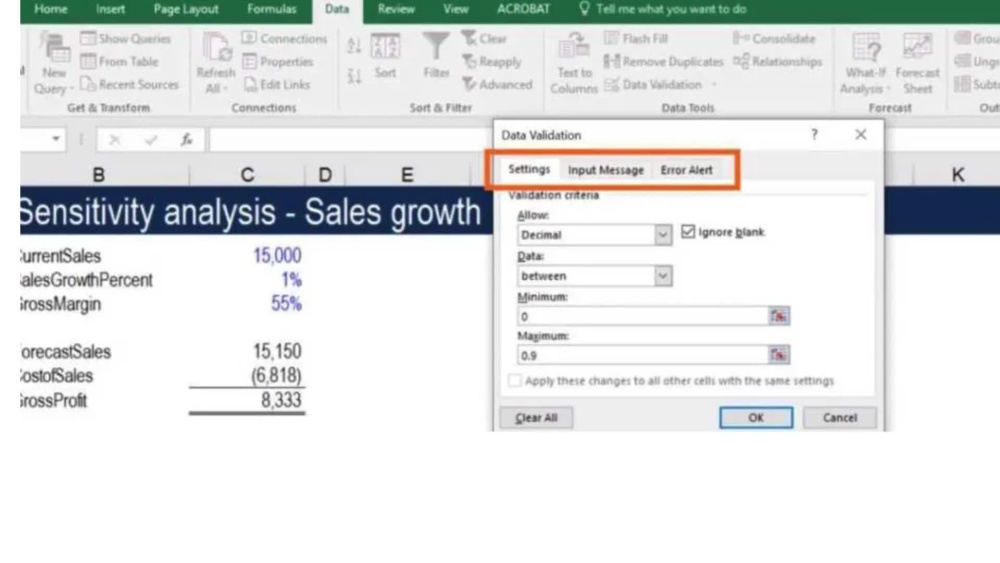Select the cell showing 15,000

(x=277, y=256)
